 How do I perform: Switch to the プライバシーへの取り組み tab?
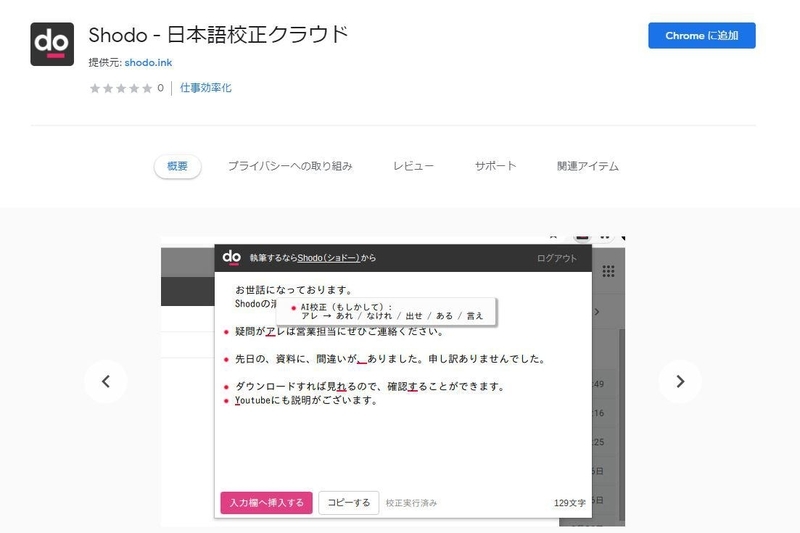click(x=290, y=166)
